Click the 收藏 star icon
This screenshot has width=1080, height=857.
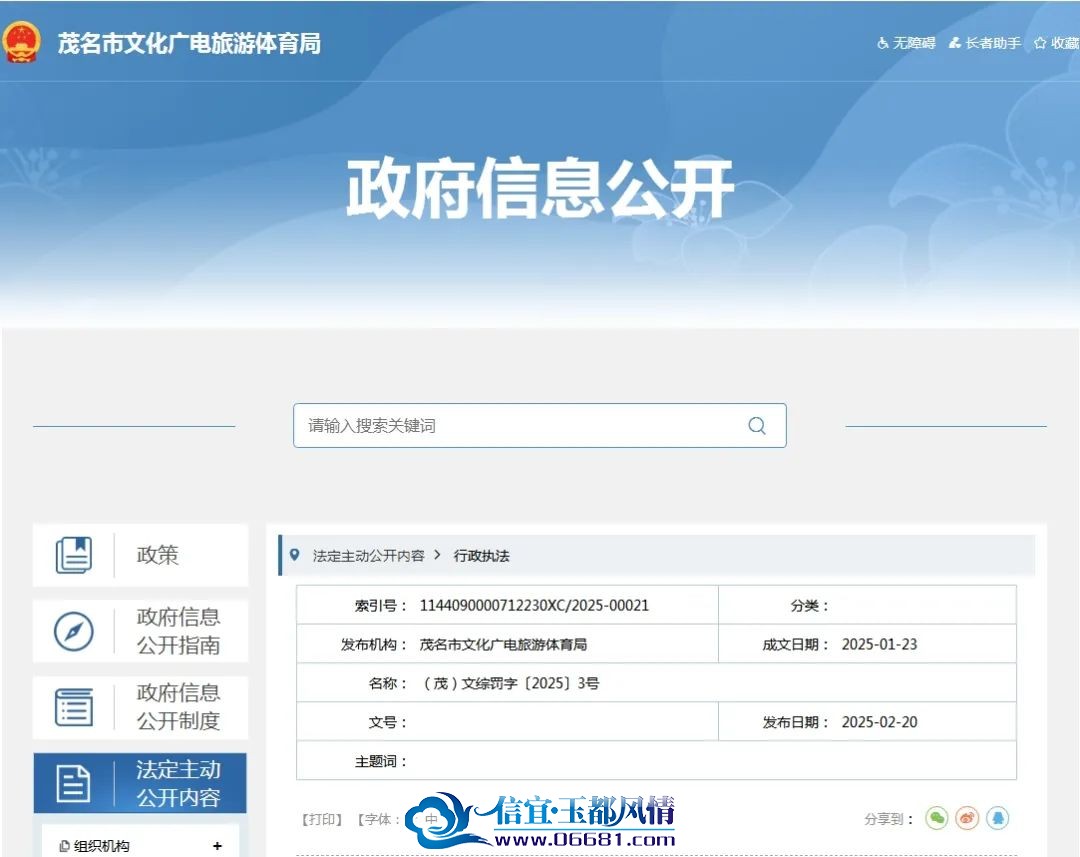[x=1040, y=43]
